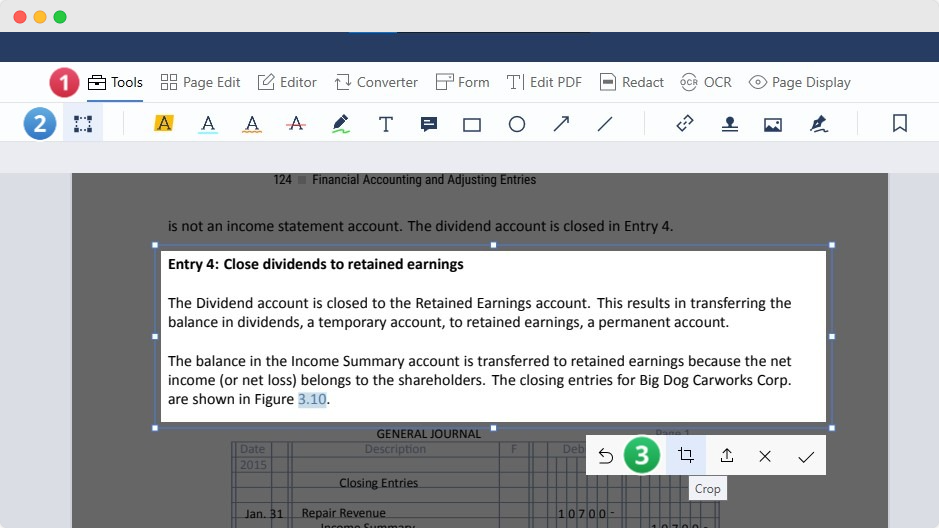The image size is (939, 528).
Task: Select the comment note tool
Action: [429, 124]
